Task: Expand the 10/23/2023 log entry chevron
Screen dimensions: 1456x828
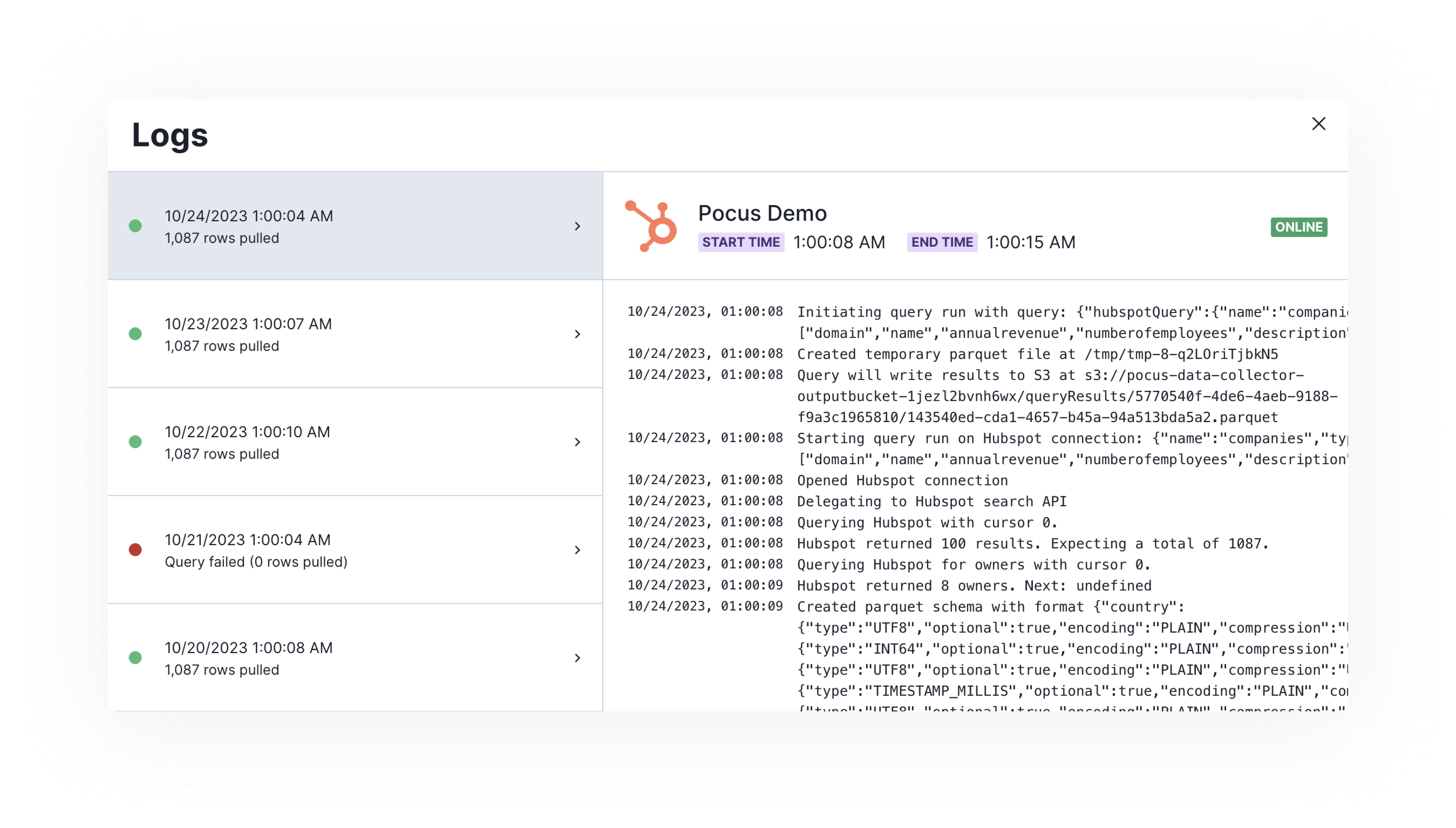Action: 577,334
